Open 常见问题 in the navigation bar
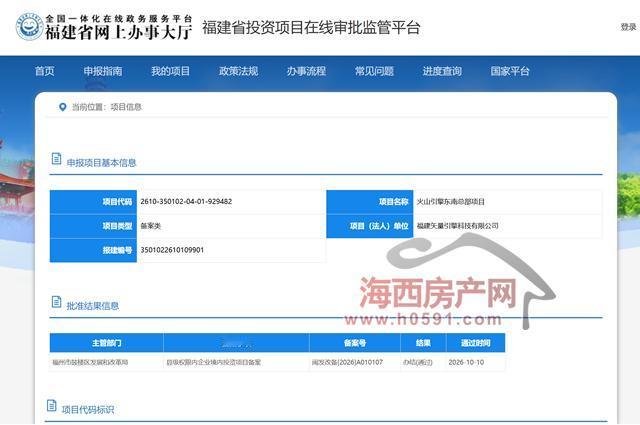The width and height of the screenshot is (640, 425). [374, 71]
